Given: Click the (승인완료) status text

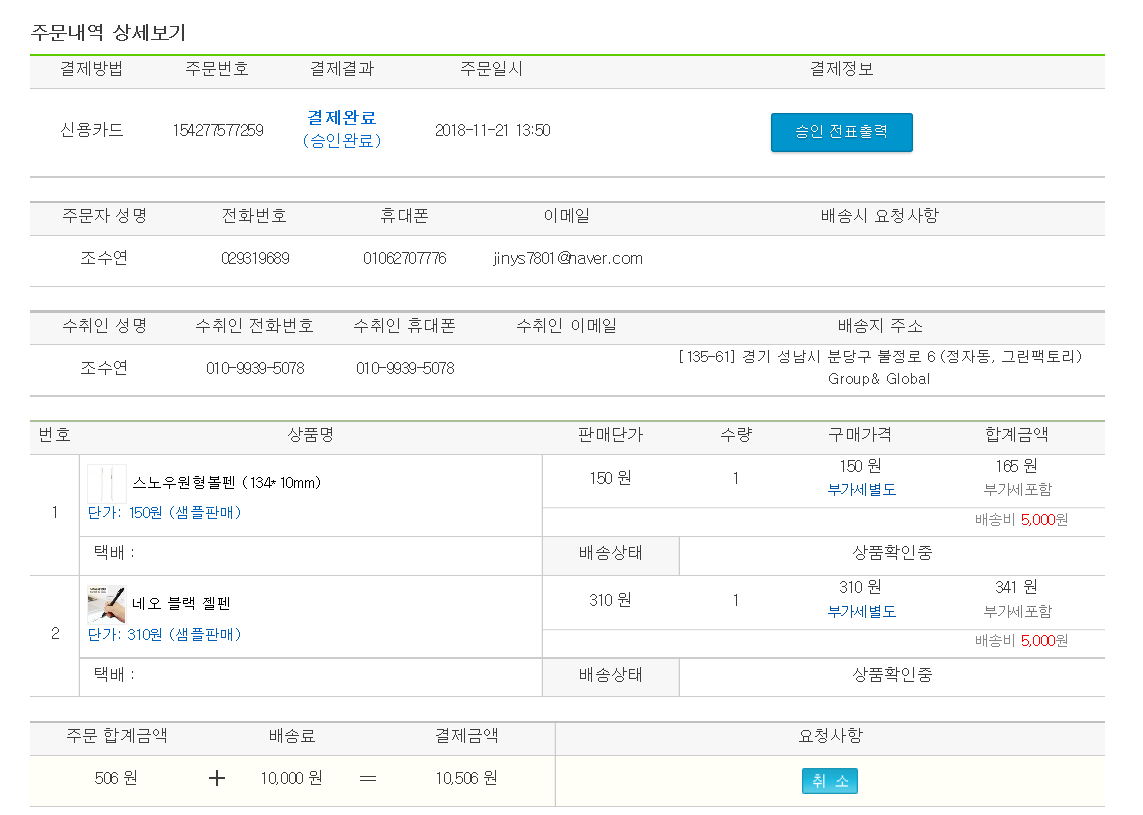Looking at the screenshot, I should point(342,141).
